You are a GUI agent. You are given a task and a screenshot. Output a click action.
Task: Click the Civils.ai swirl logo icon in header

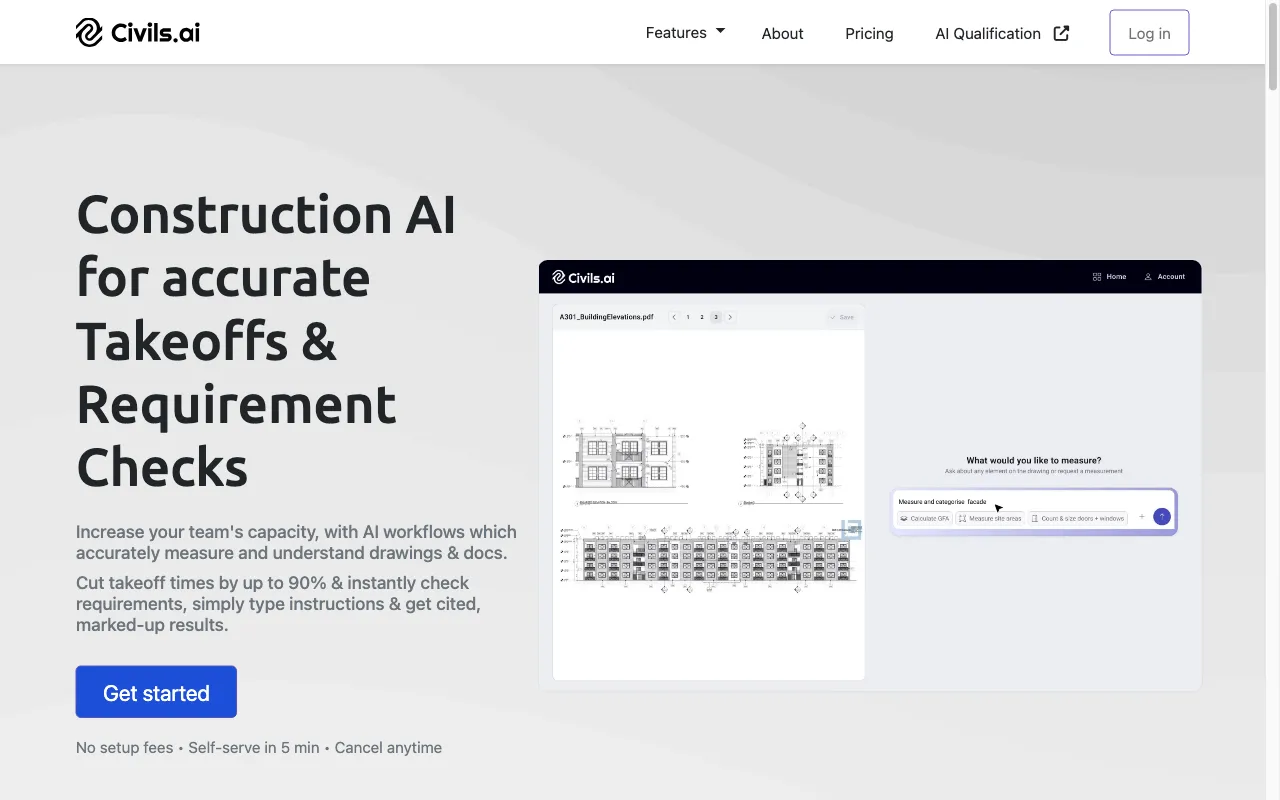point(89,33)
